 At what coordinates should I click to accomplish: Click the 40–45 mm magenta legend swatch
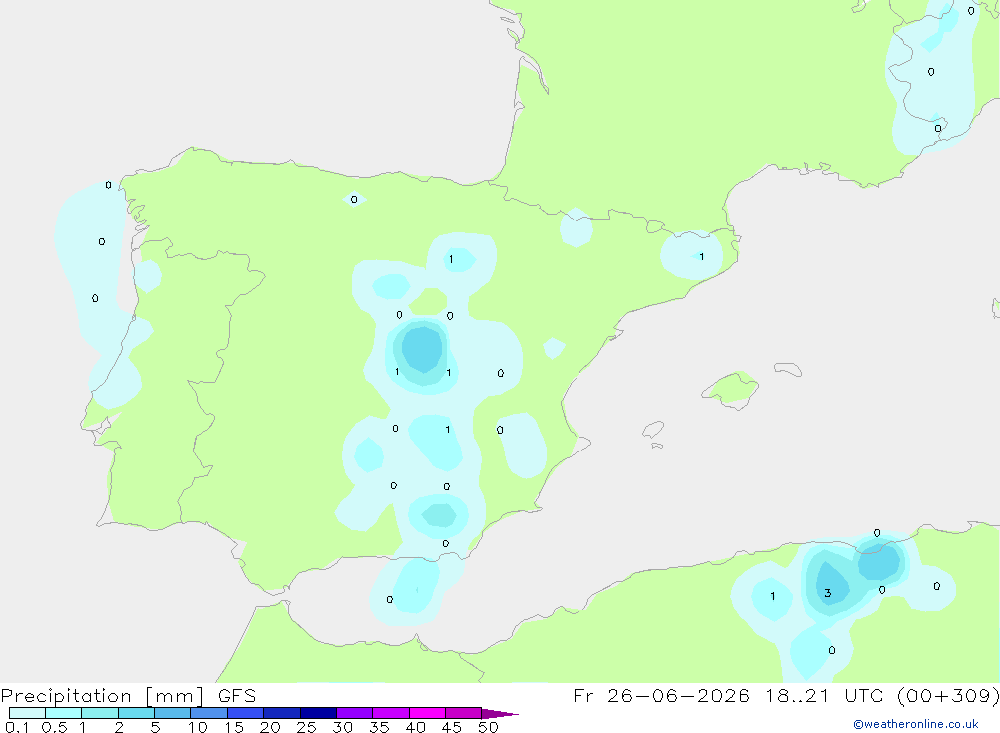(x=427, y=713)
